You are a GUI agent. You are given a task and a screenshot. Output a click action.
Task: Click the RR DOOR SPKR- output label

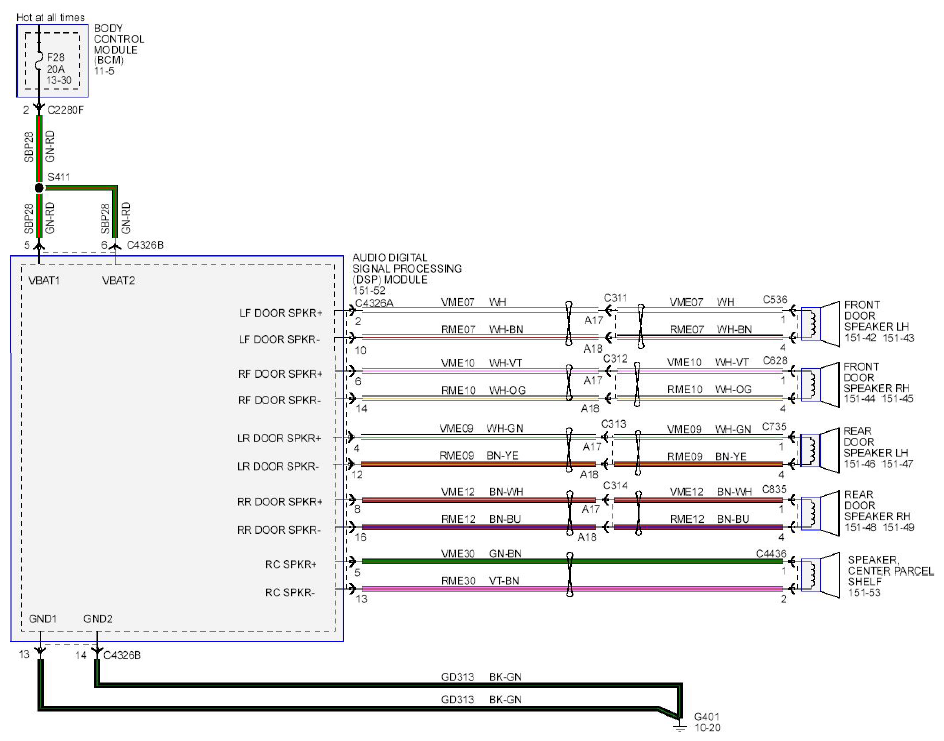pyautogui.click(x=279, y=530)
